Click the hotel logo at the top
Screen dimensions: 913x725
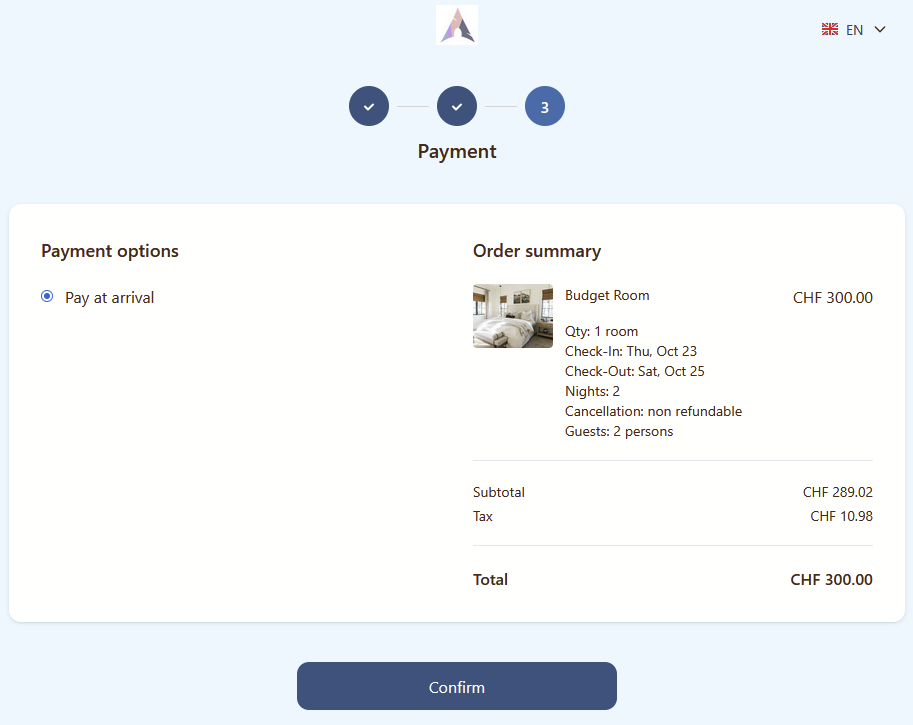pos(457,25)
